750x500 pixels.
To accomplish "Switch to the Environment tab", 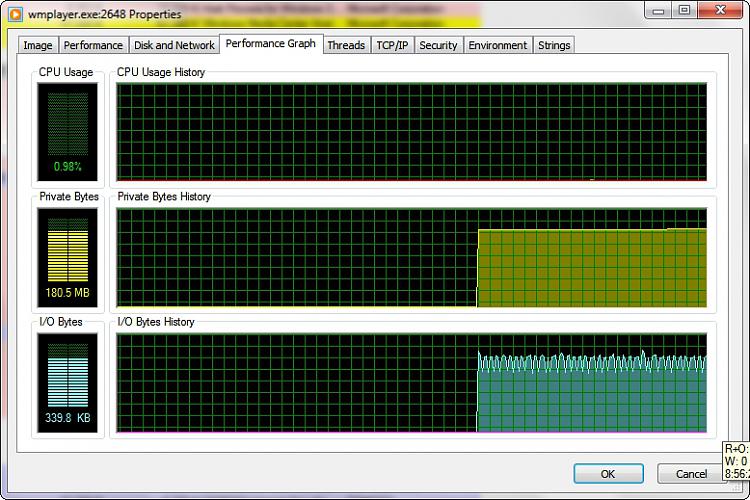I will click(498, 45).
